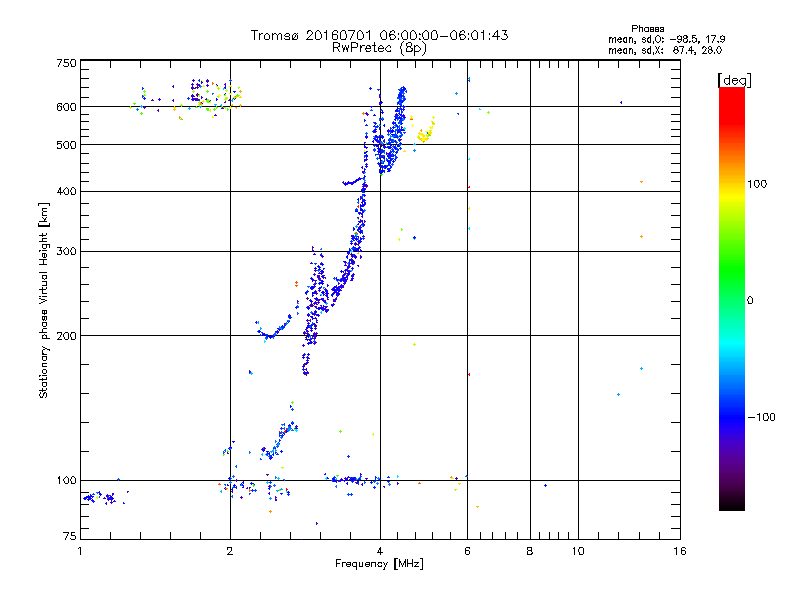Click the '0' colorbar tick label
This screenshot has width=800, height=600.
click(x=750, y=300)
